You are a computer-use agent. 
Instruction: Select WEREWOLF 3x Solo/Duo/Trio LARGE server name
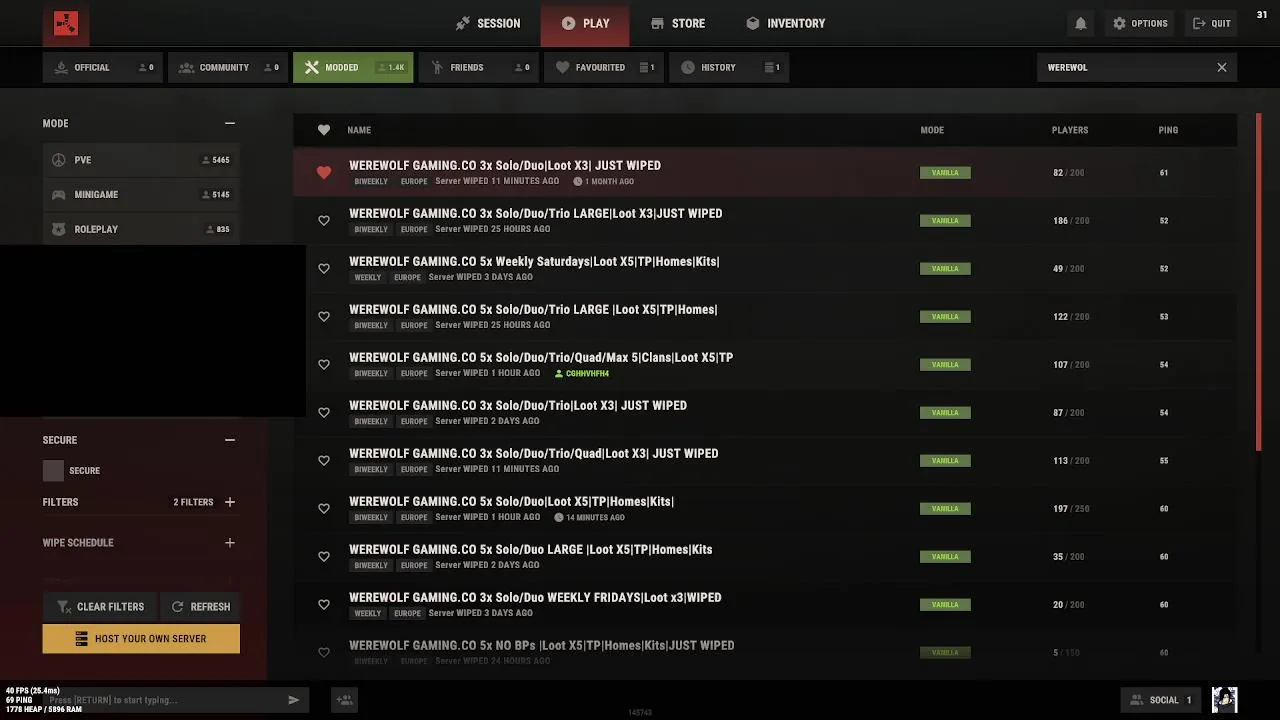(535, 213)
